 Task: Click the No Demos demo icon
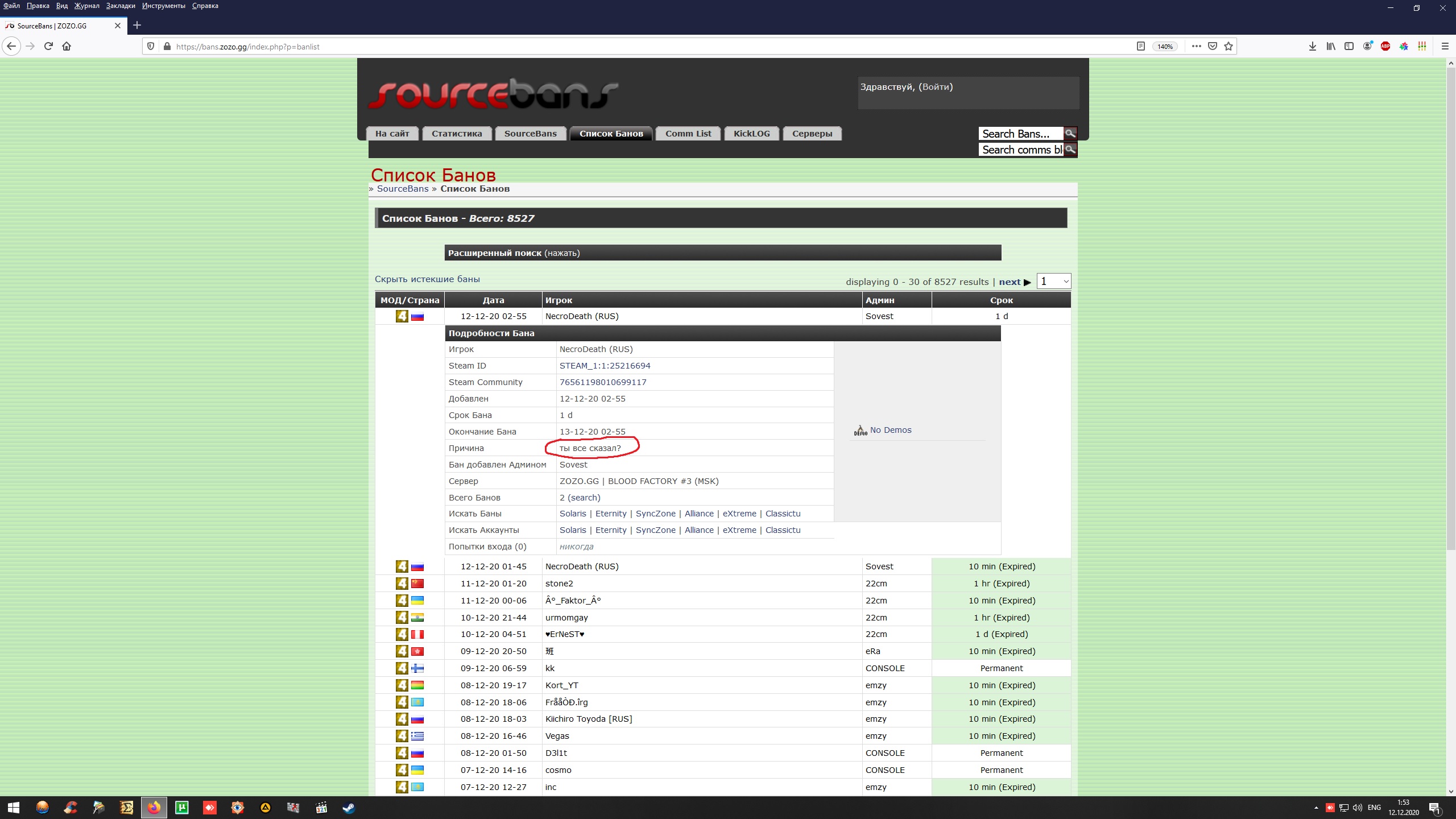(x=861, y=431)
